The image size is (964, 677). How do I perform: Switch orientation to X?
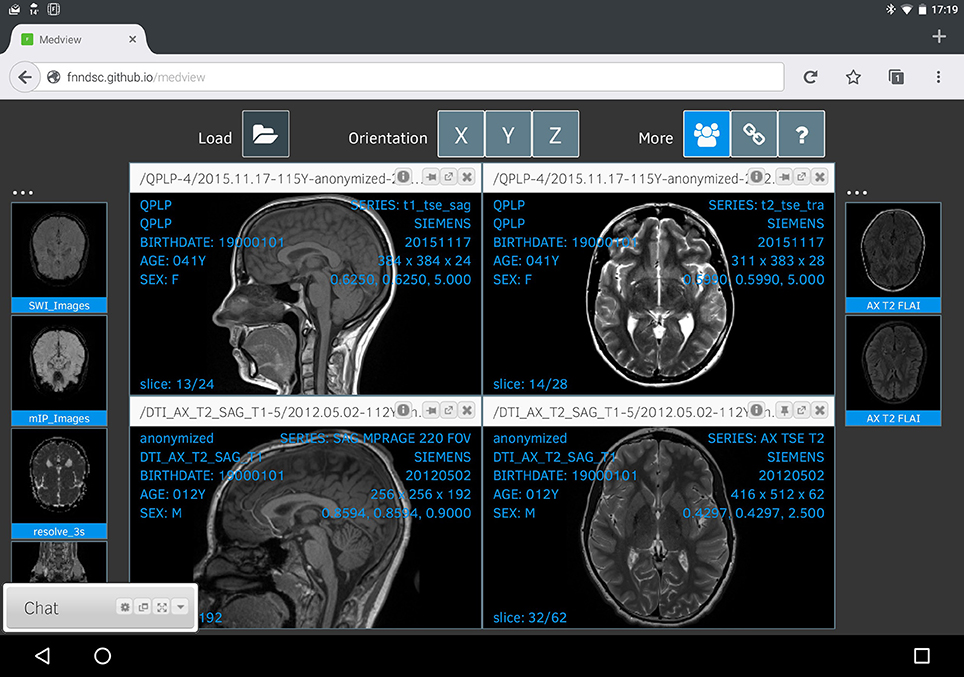click(x=461, y=134)
